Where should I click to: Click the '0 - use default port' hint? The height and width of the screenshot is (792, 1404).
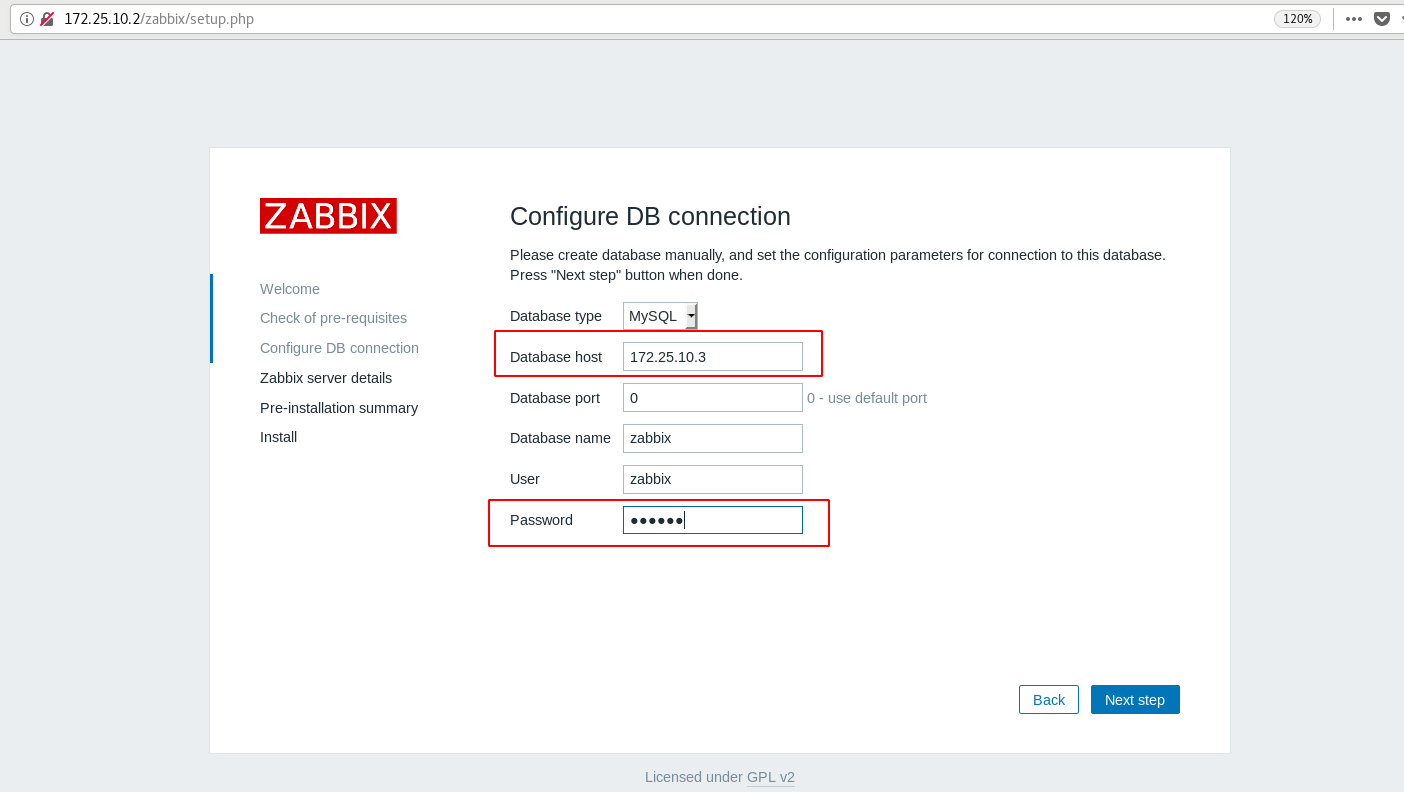coord(867,398)
